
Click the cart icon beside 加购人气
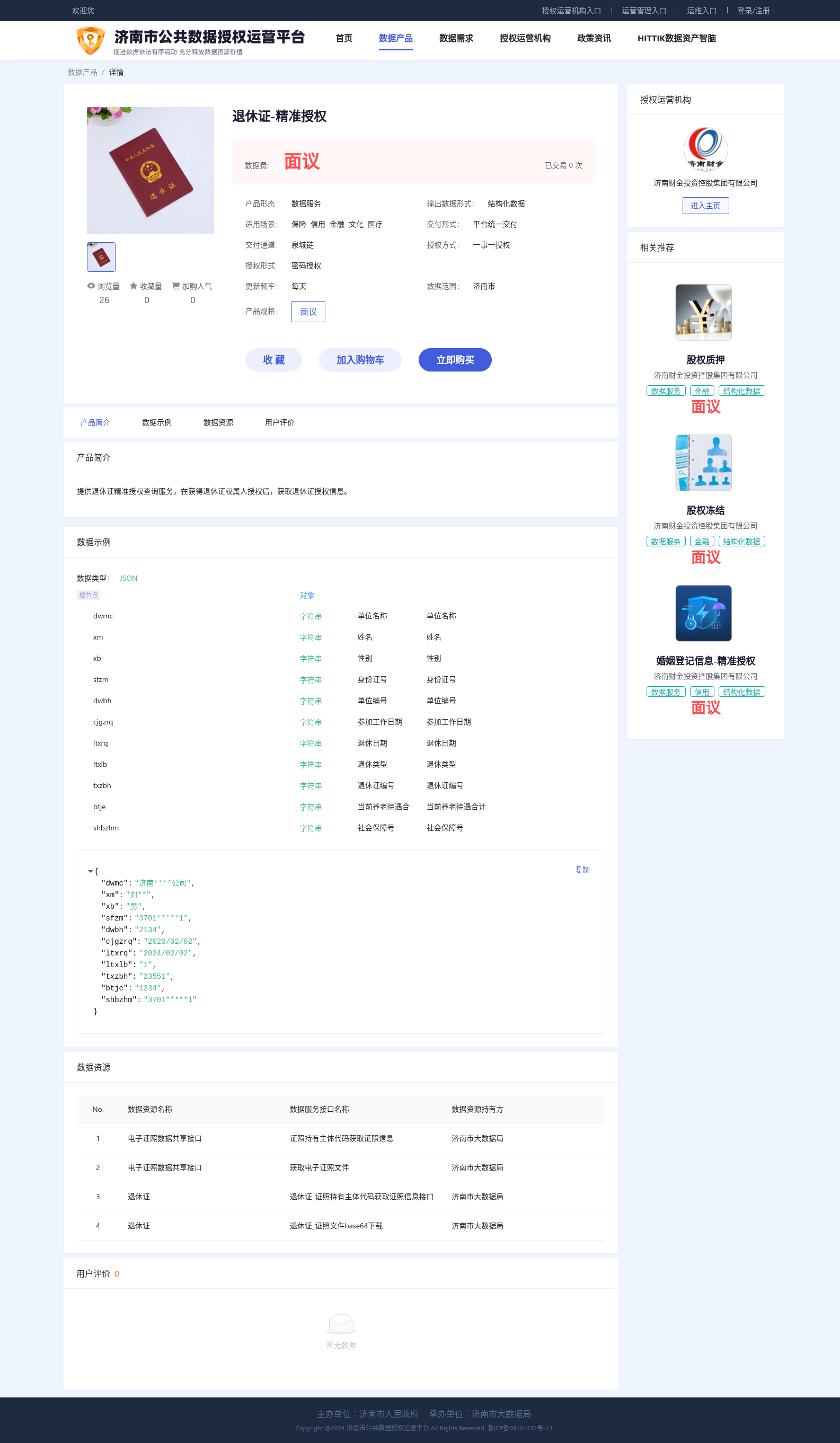[x=176, y=286]
